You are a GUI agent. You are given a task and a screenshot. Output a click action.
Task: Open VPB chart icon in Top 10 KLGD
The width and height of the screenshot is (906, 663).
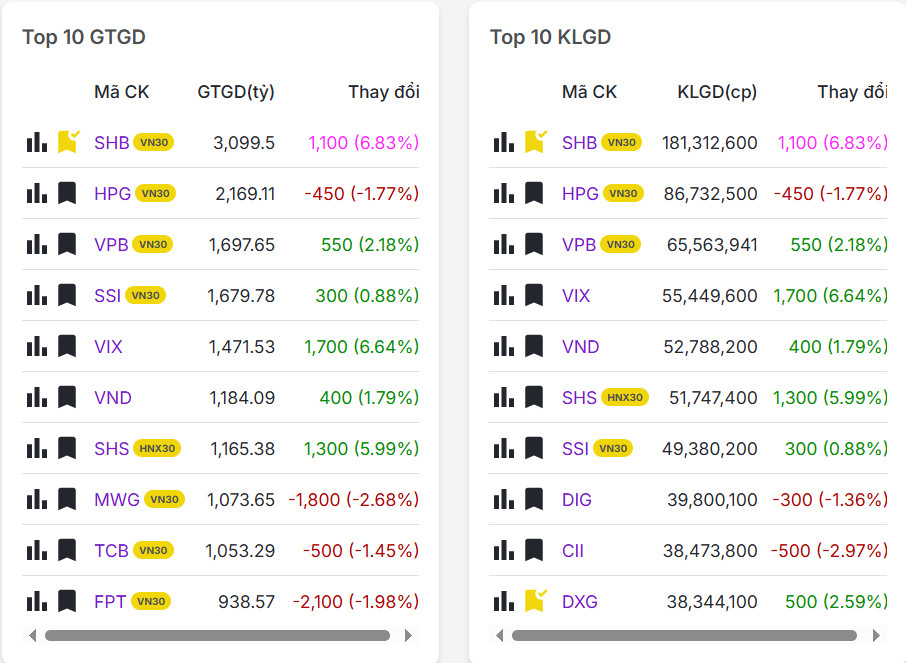point(504,244)
